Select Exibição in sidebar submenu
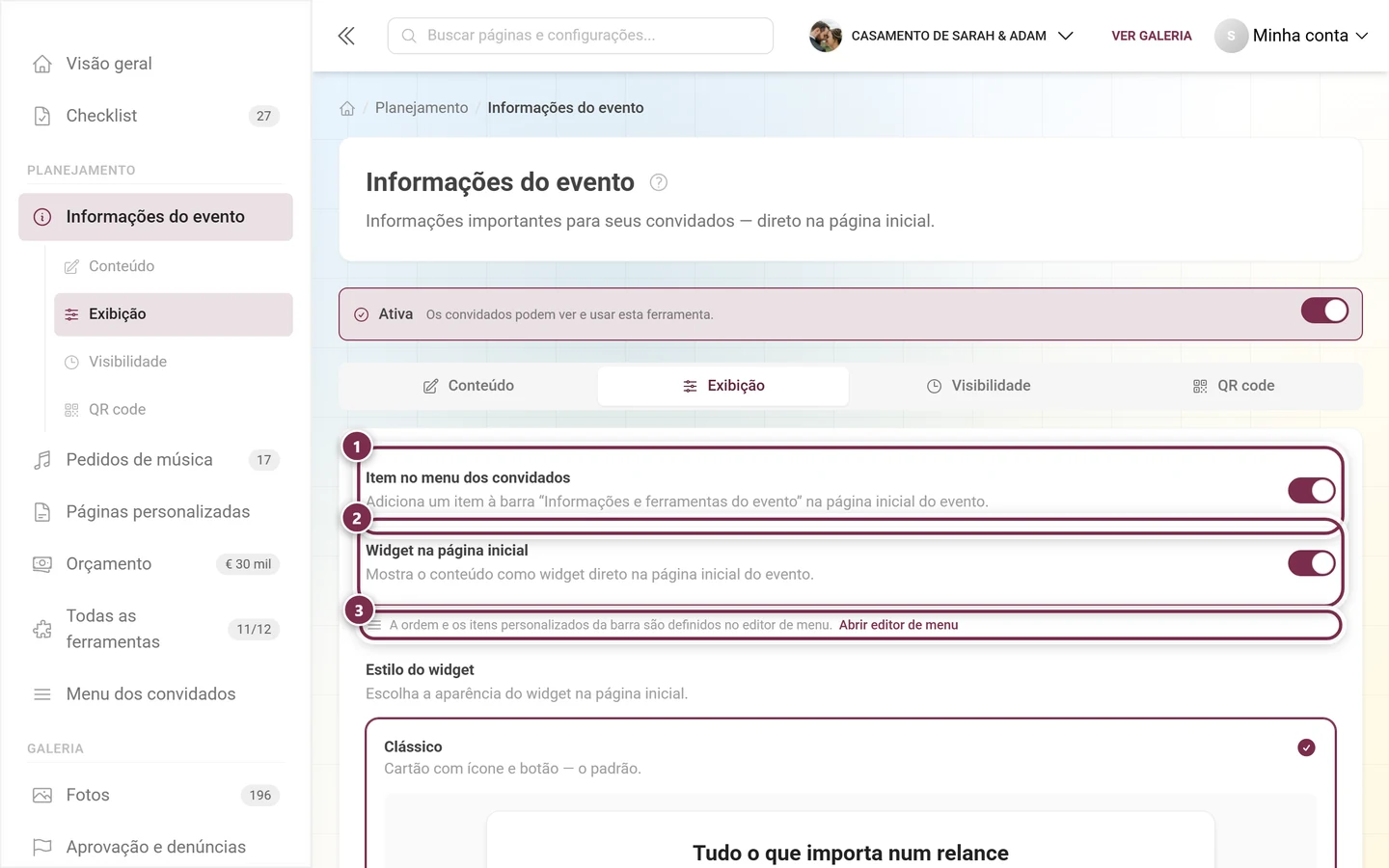1389x868 pixels. tap(174, 314)
